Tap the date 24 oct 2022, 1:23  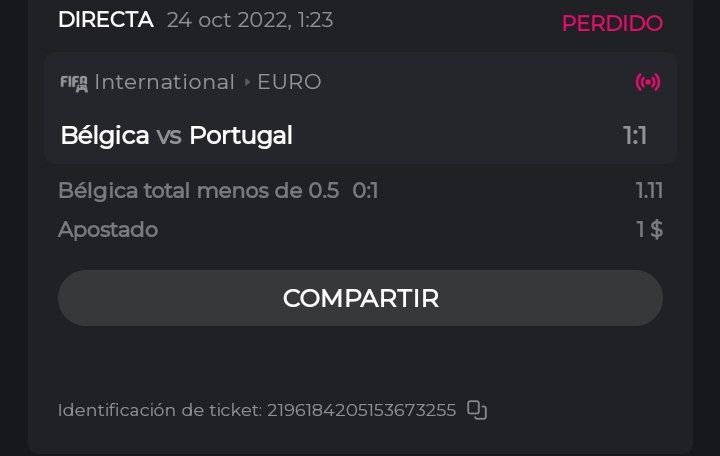[x=250, y=20]
